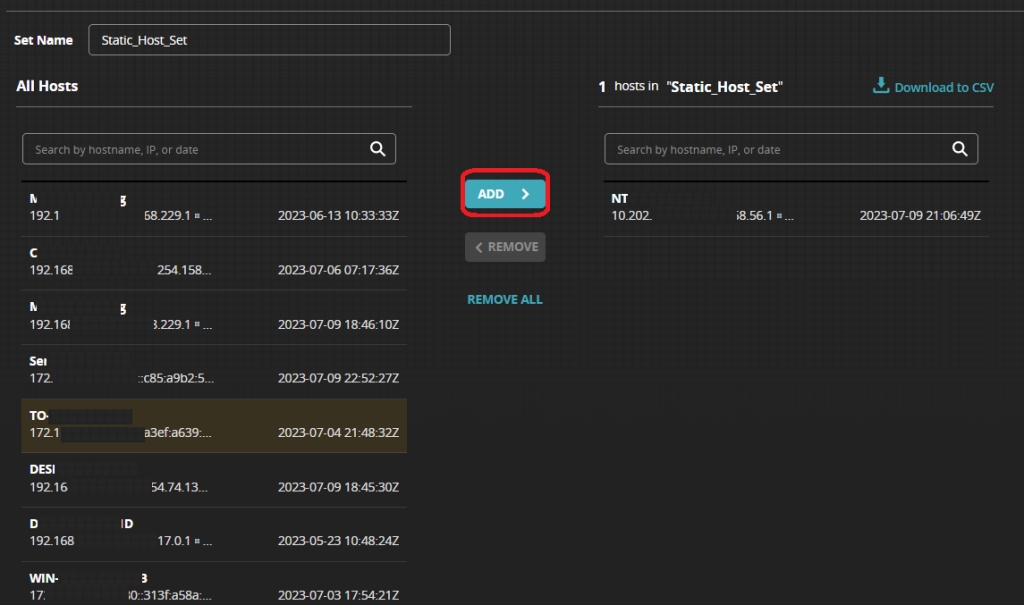The height and width of the screenshot is (605, 1024).
Task: Click the download arrow icon beside CSV link
Action: pyautogui.click(x=881, y=86)
